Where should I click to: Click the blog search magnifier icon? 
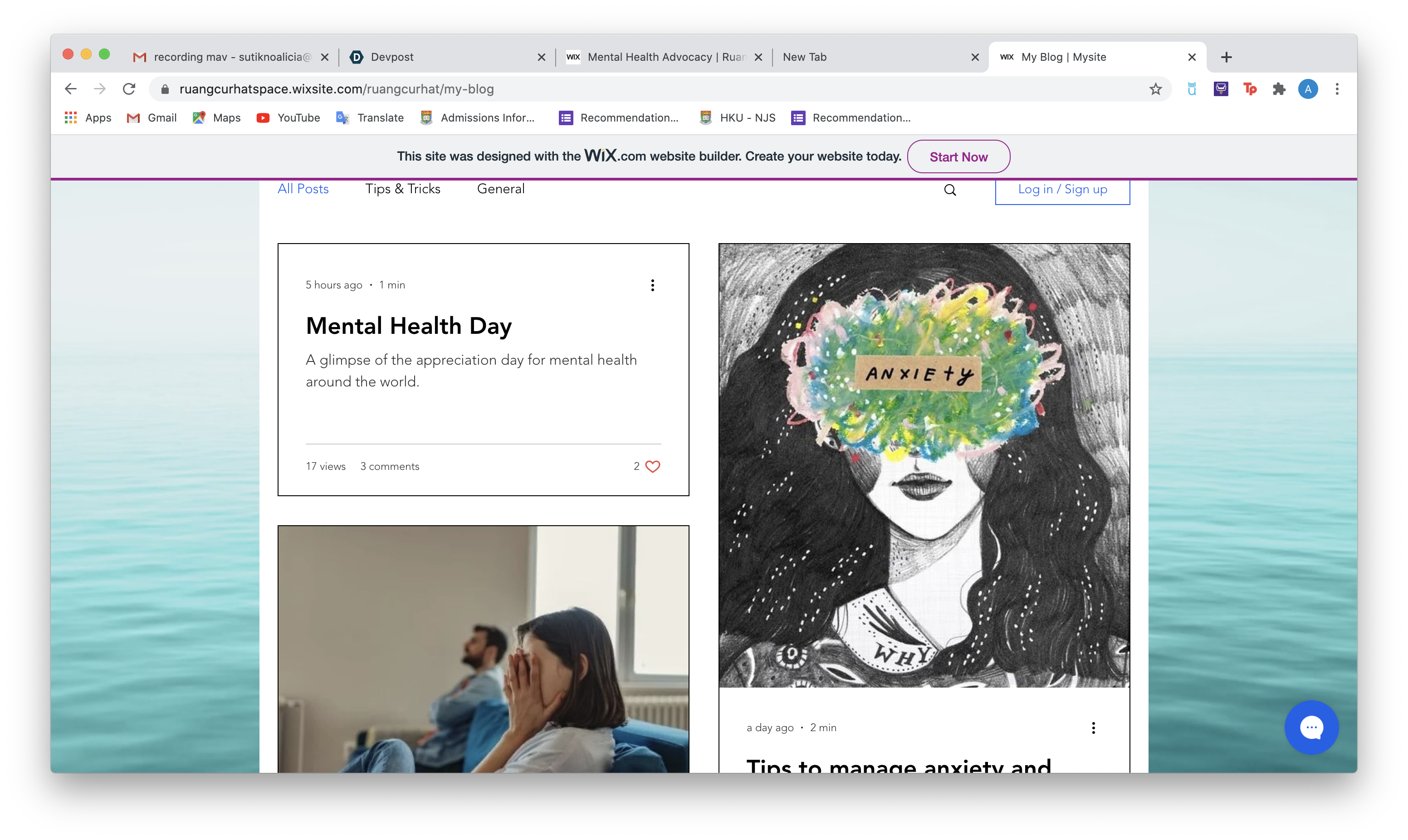[x=949, y=190]
